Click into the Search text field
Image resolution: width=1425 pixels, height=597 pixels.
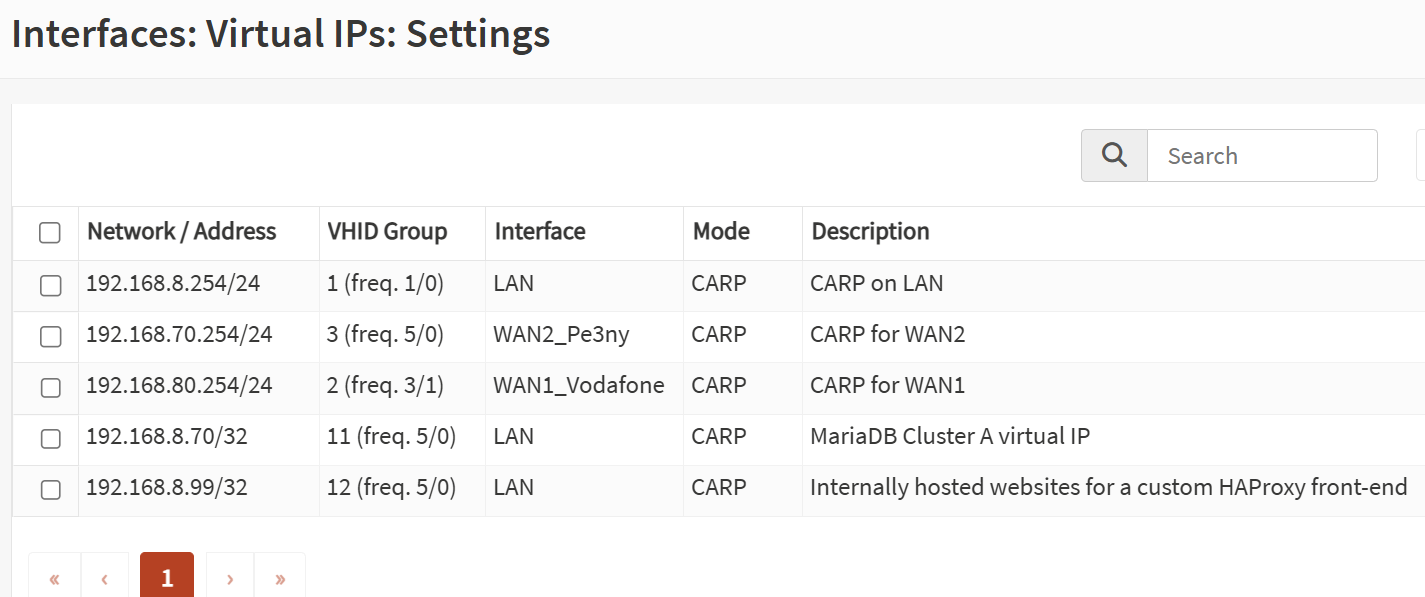tap(1261, 155)
